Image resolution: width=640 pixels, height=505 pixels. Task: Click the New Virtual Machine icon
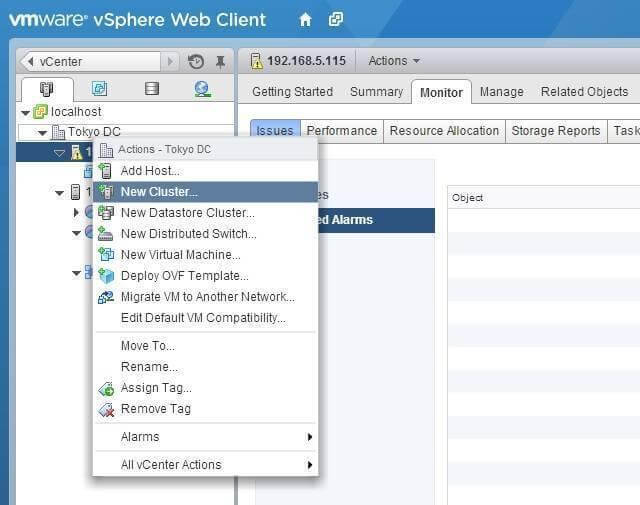tap(106, 255)
